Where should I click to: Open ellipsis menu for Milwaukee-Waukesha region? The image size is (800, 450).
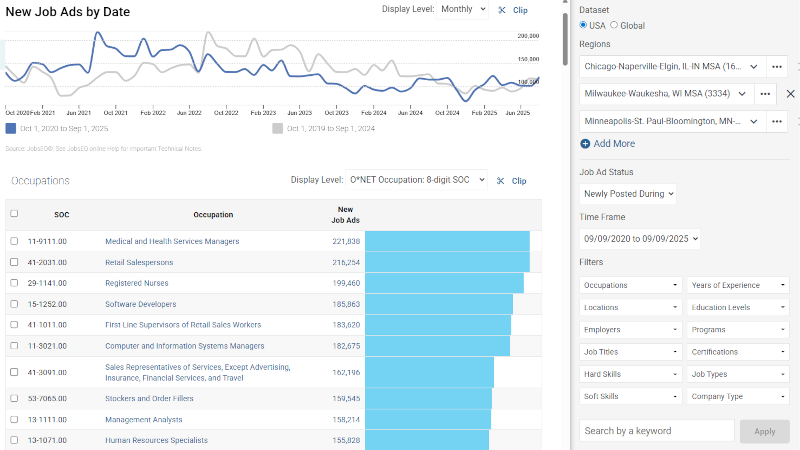pos(766,94)
